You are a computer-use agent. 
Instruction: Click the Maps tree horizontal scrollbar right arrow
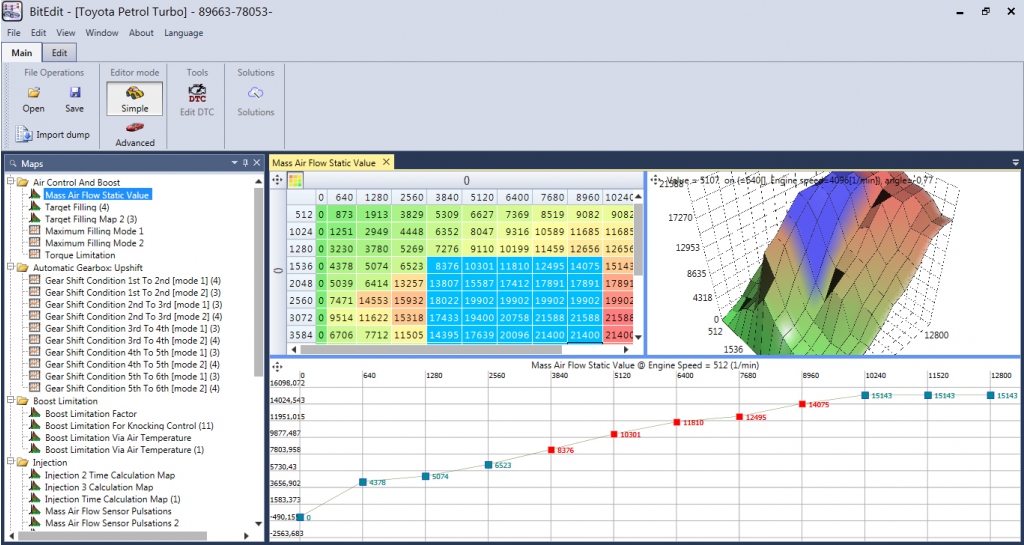[246, 535]
